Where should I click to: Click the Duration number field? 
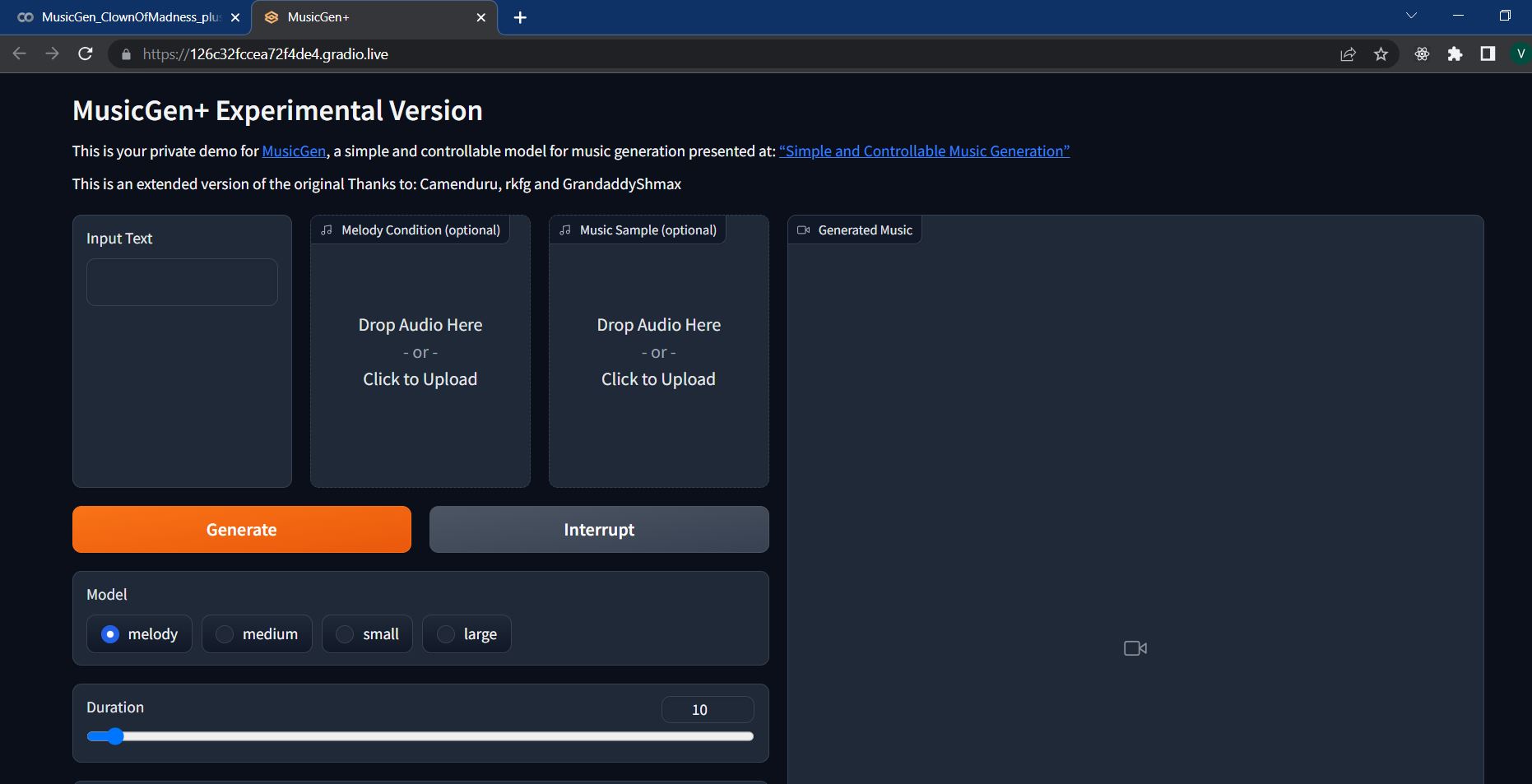(708, 709)
